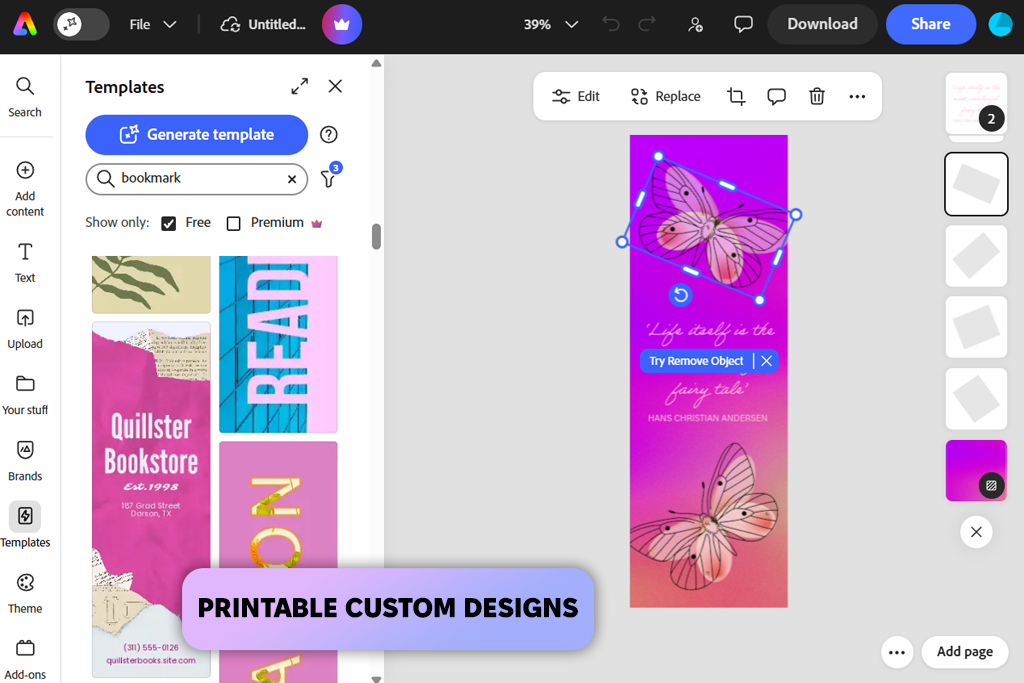
Task: Open the user profile avatar
Action: [1000, 24]
